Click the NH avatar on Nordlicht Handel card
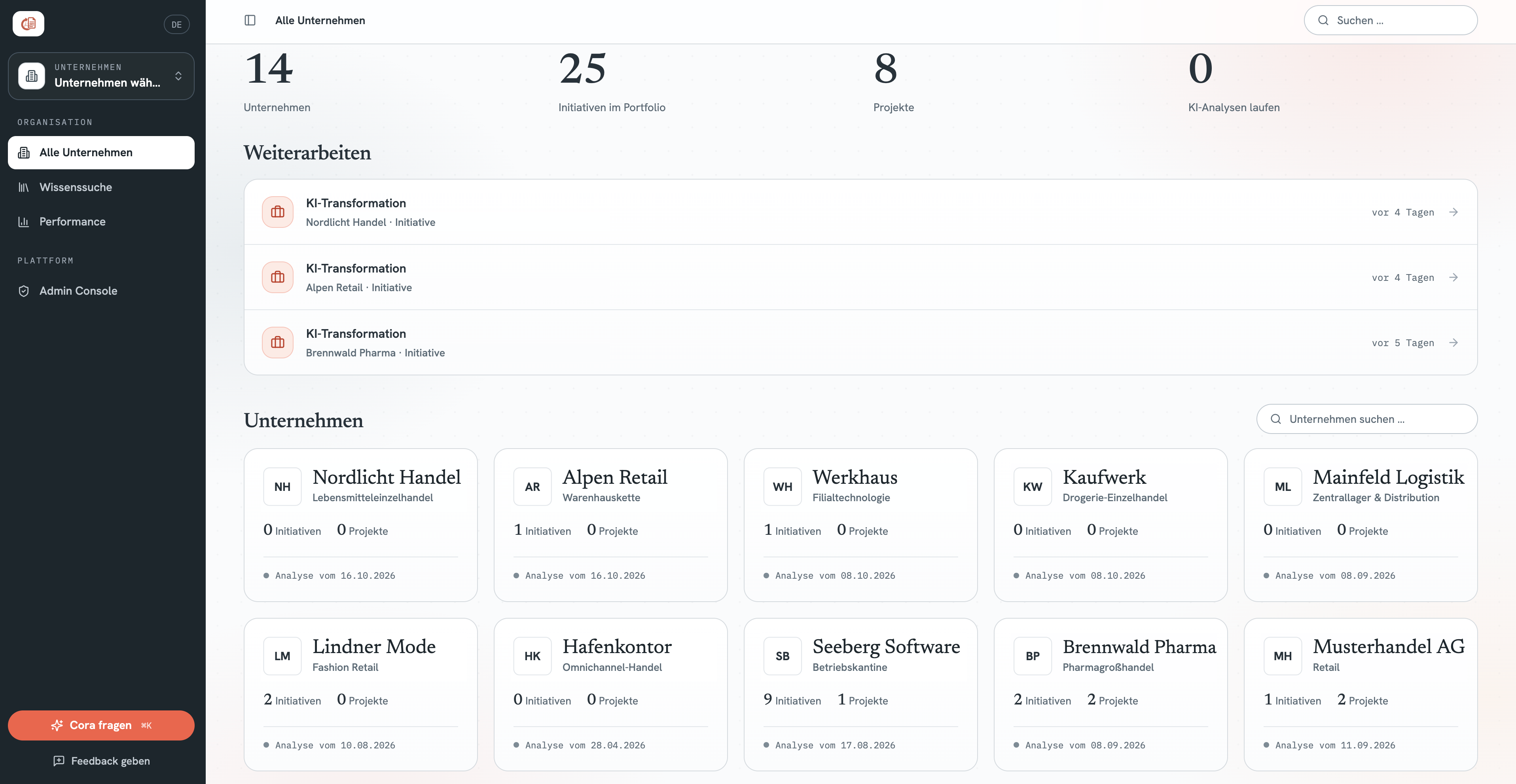The width and height of the screenshot is (1516, 784). click(x=282, y=487)
